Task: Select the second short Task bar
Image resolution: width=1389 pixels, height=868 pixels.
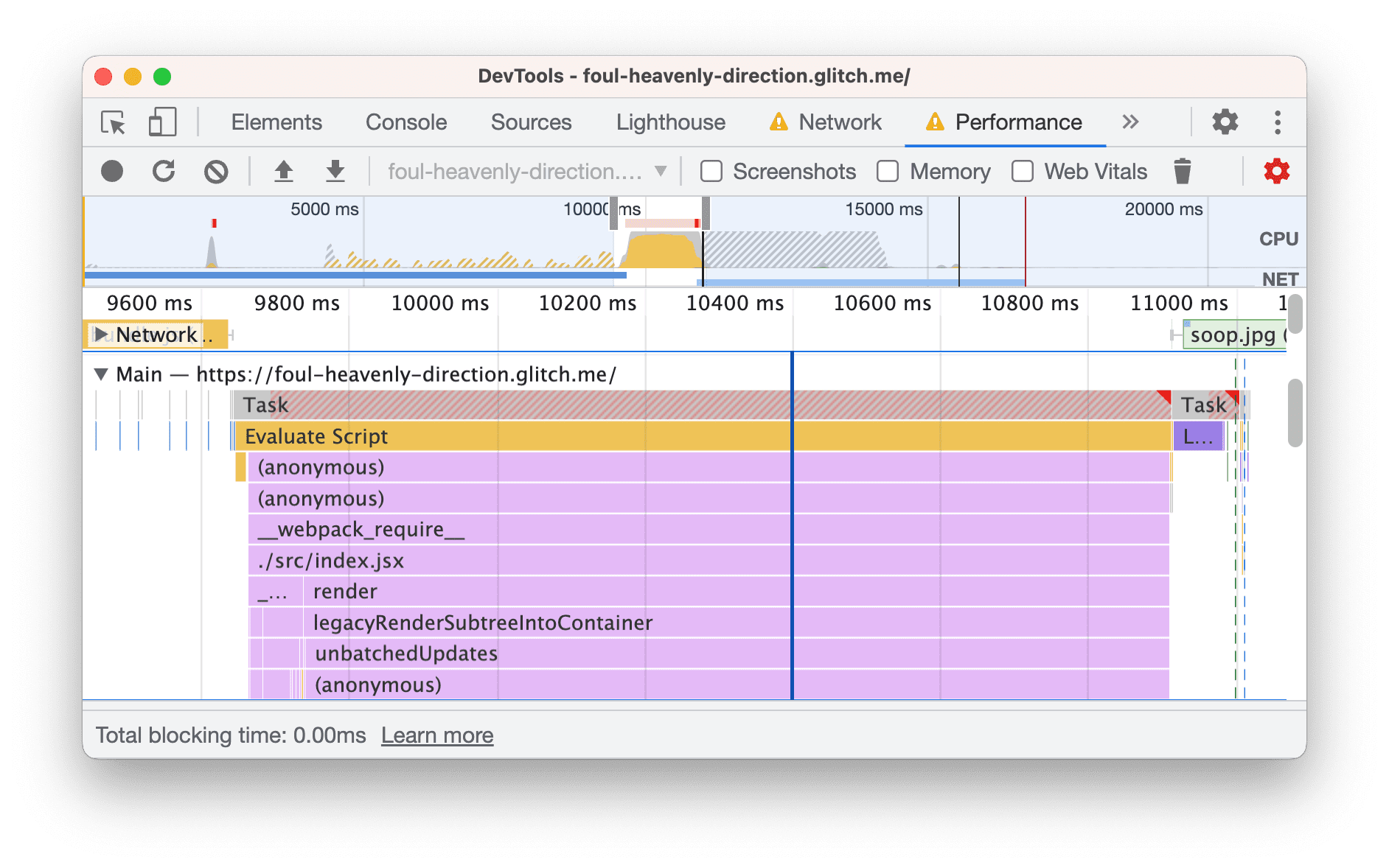Action: point(1205,405)
